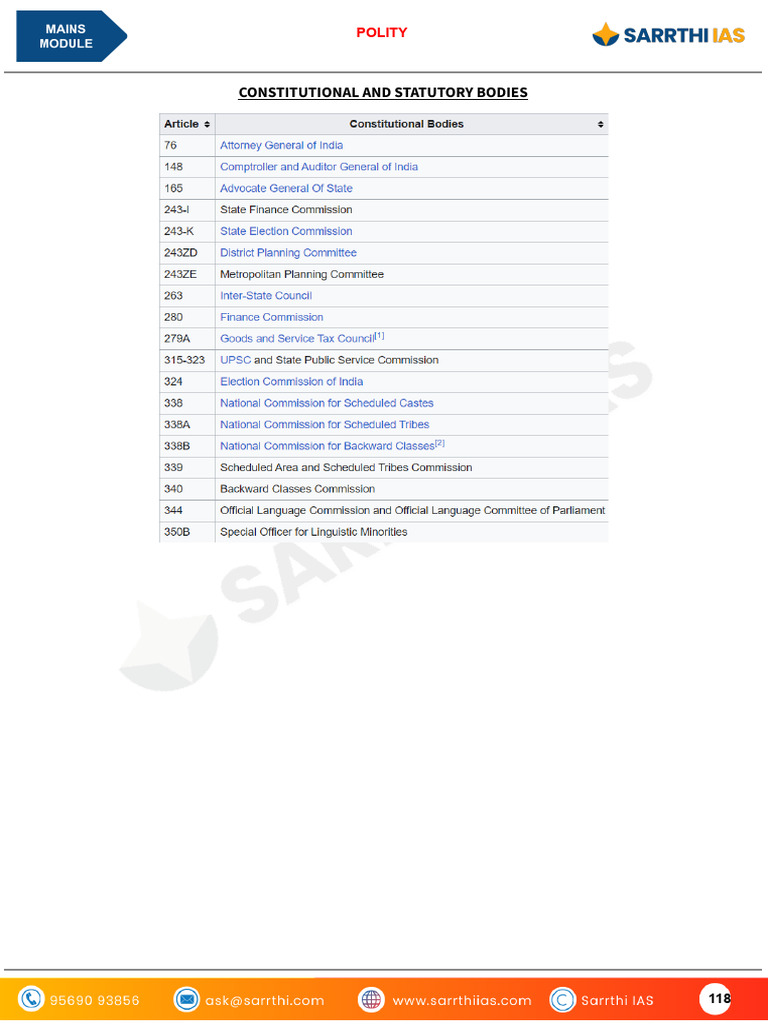Click the Sarrthi IAS star logo in the header
This screenshot has height=1024, width=768.
605,34
